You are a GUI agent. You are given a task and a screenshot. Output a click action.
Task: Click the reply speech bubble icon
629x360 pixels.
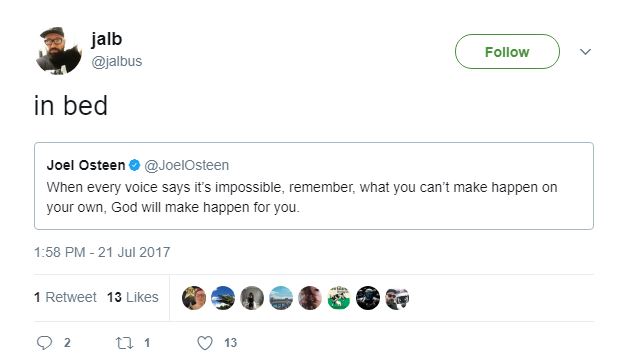coord(44,343)
